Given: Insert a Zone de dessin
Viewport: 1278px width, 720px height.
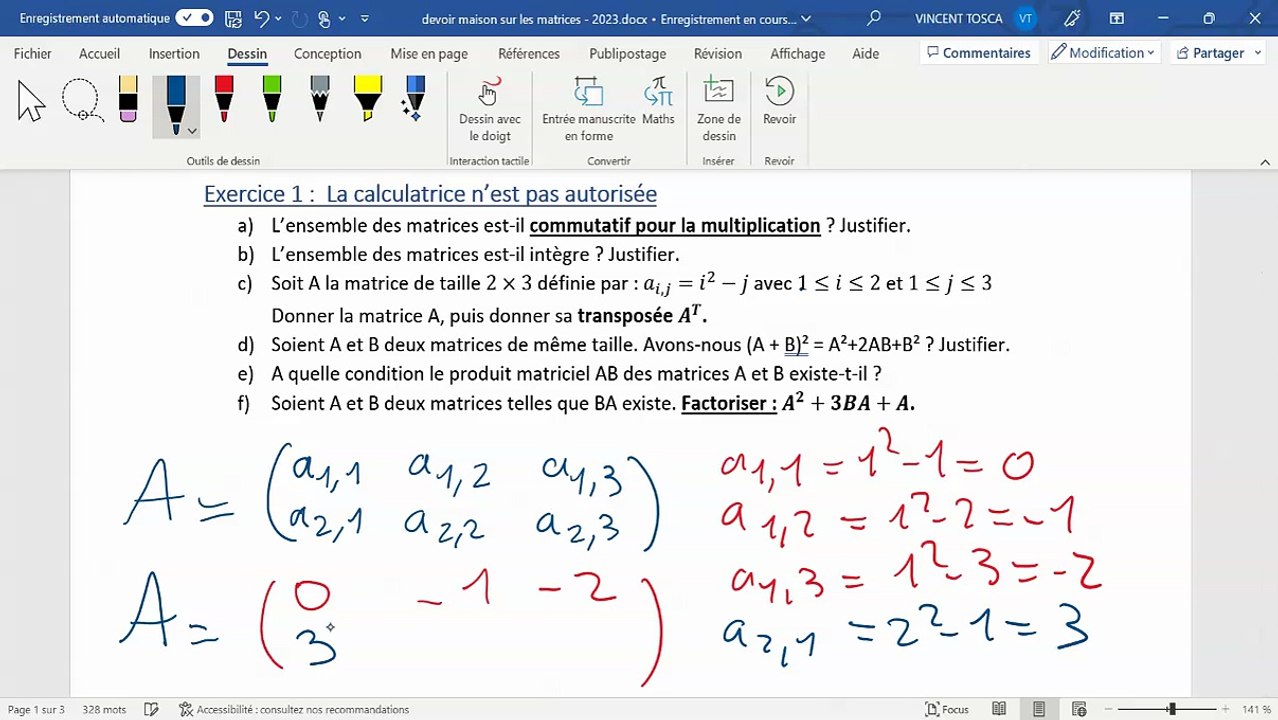Looking at the screenshot, I should tap(719, 110).
